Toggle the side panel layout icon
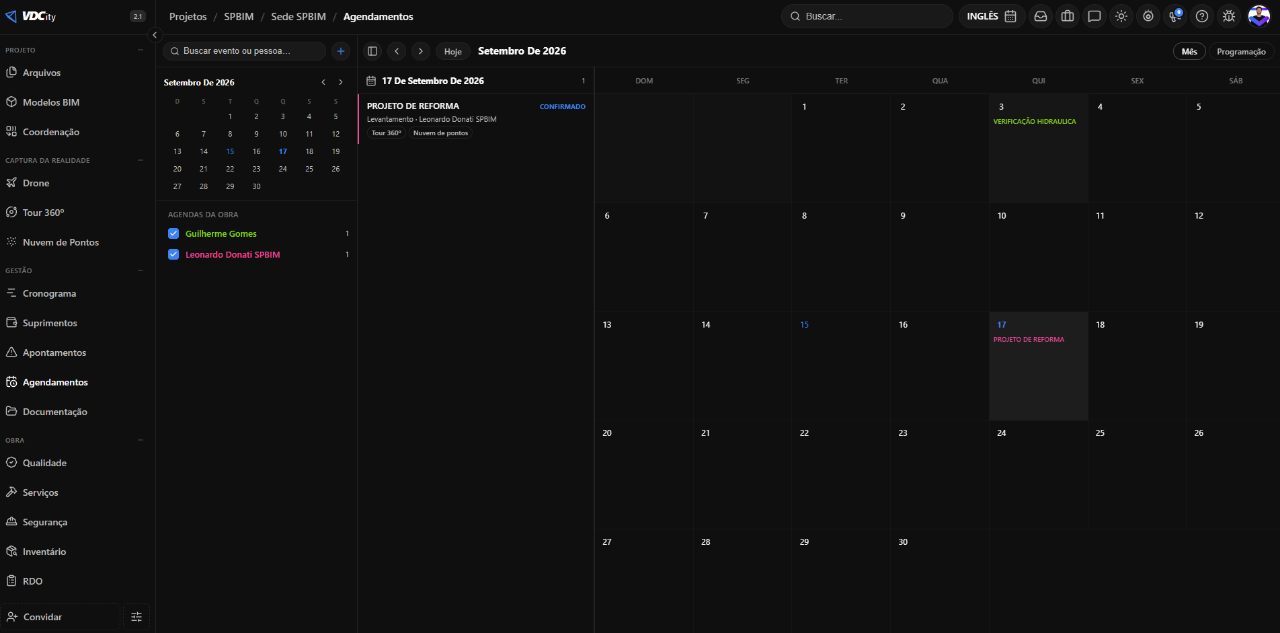Screen dimensions: 1280x633 [x=373, y=51]
